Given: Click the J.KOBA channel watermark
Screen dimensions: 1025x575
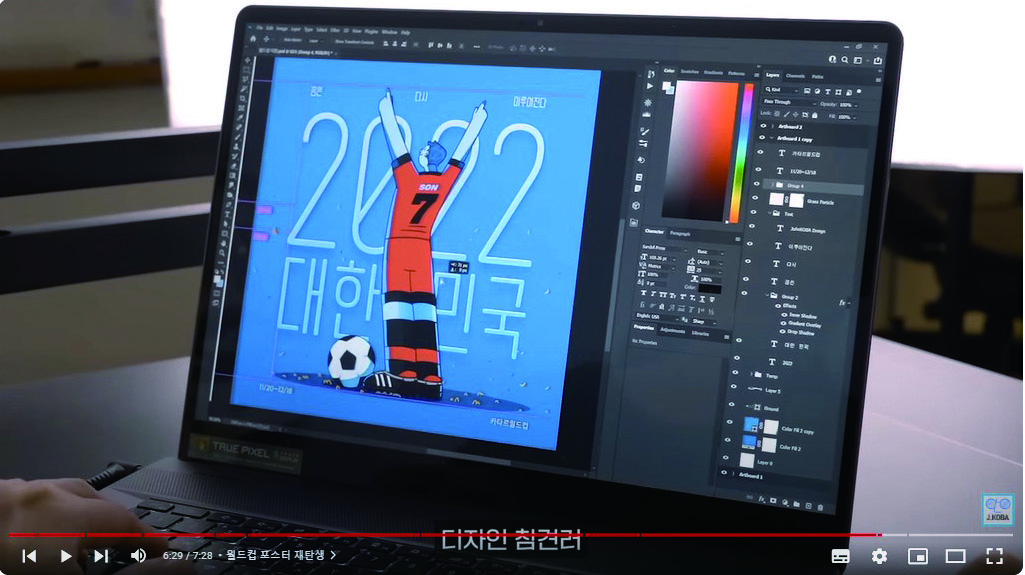Looking at the screenshot, I should [x=998, y=509].
